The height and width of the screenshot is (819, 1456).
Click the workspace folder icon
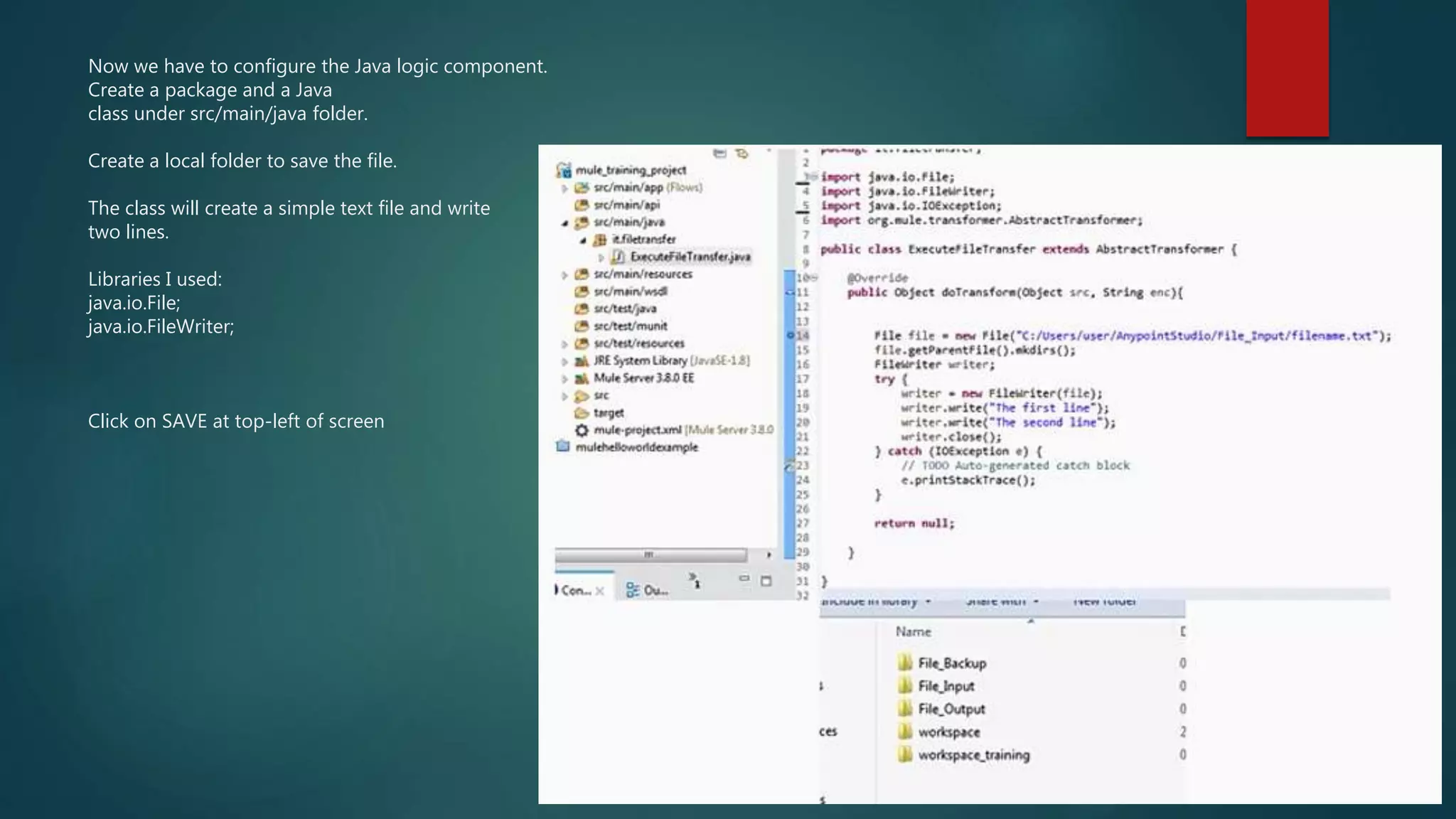(904, 731)
